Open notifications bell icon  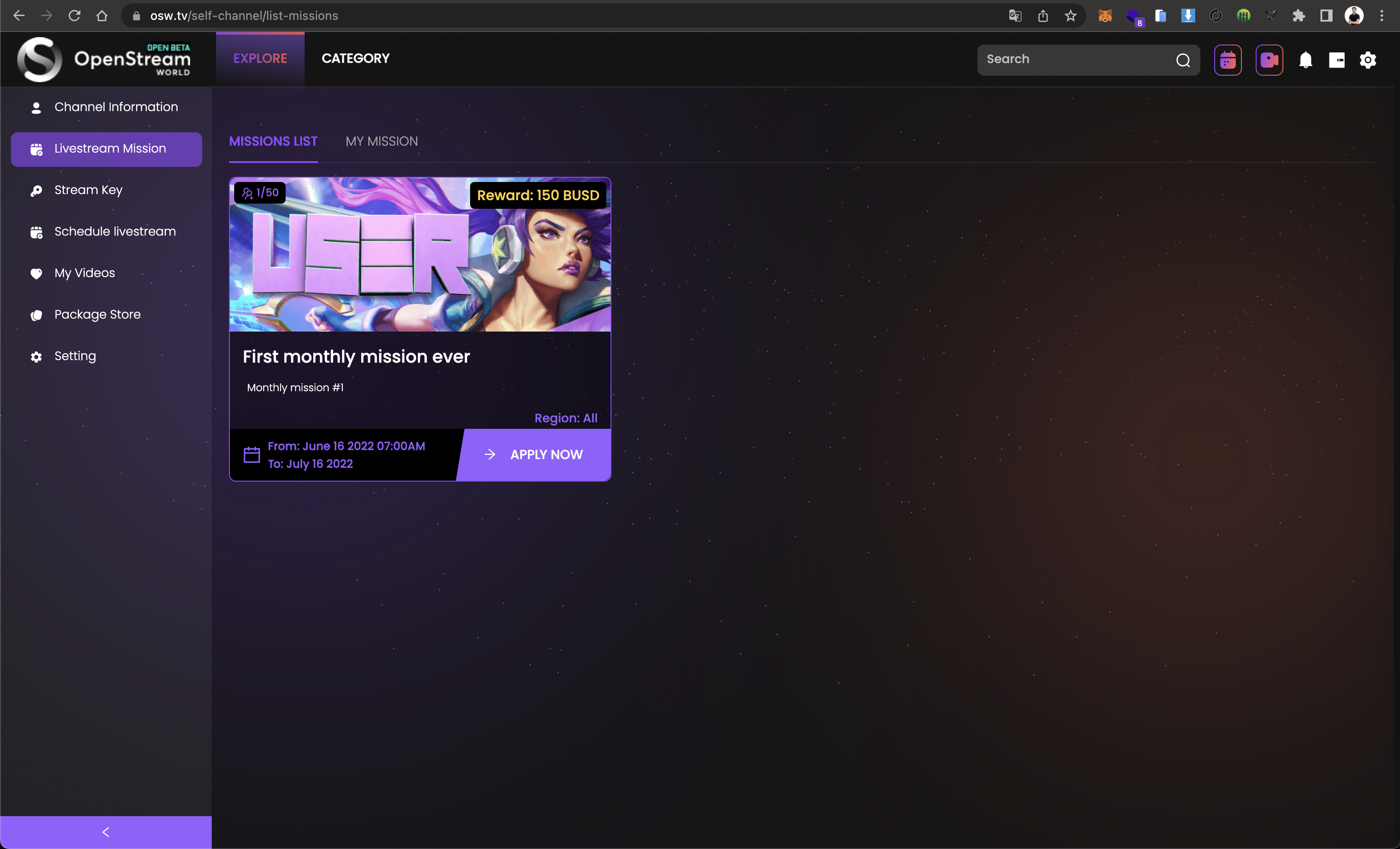[1306, 60]
